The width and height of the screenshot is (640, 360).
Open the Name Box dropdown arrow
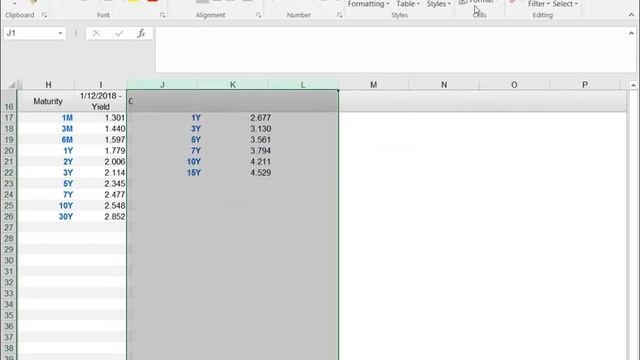60,33
